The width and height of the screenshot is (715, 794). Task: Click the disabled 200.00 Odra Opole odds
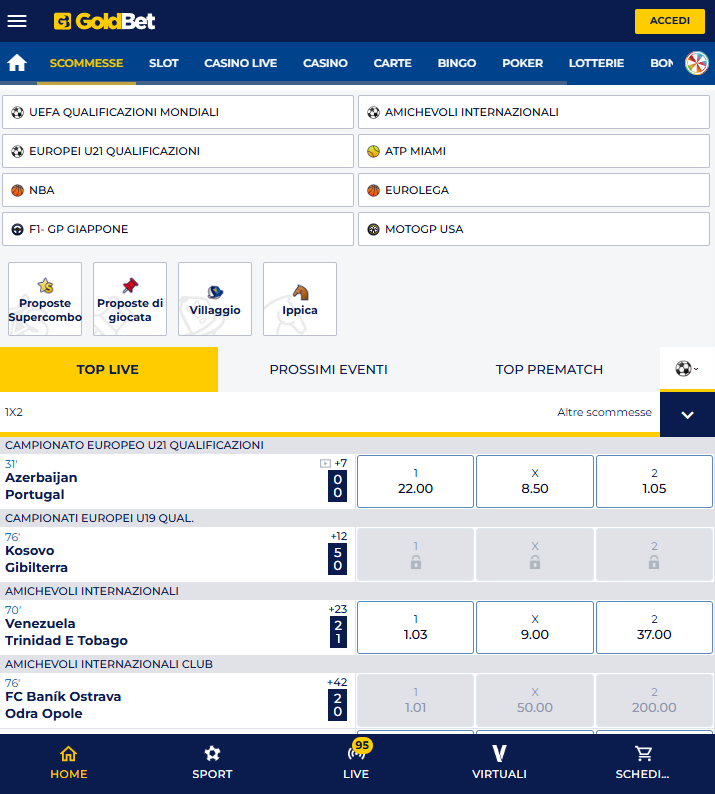pyautogui.click(x=654, y=700)
